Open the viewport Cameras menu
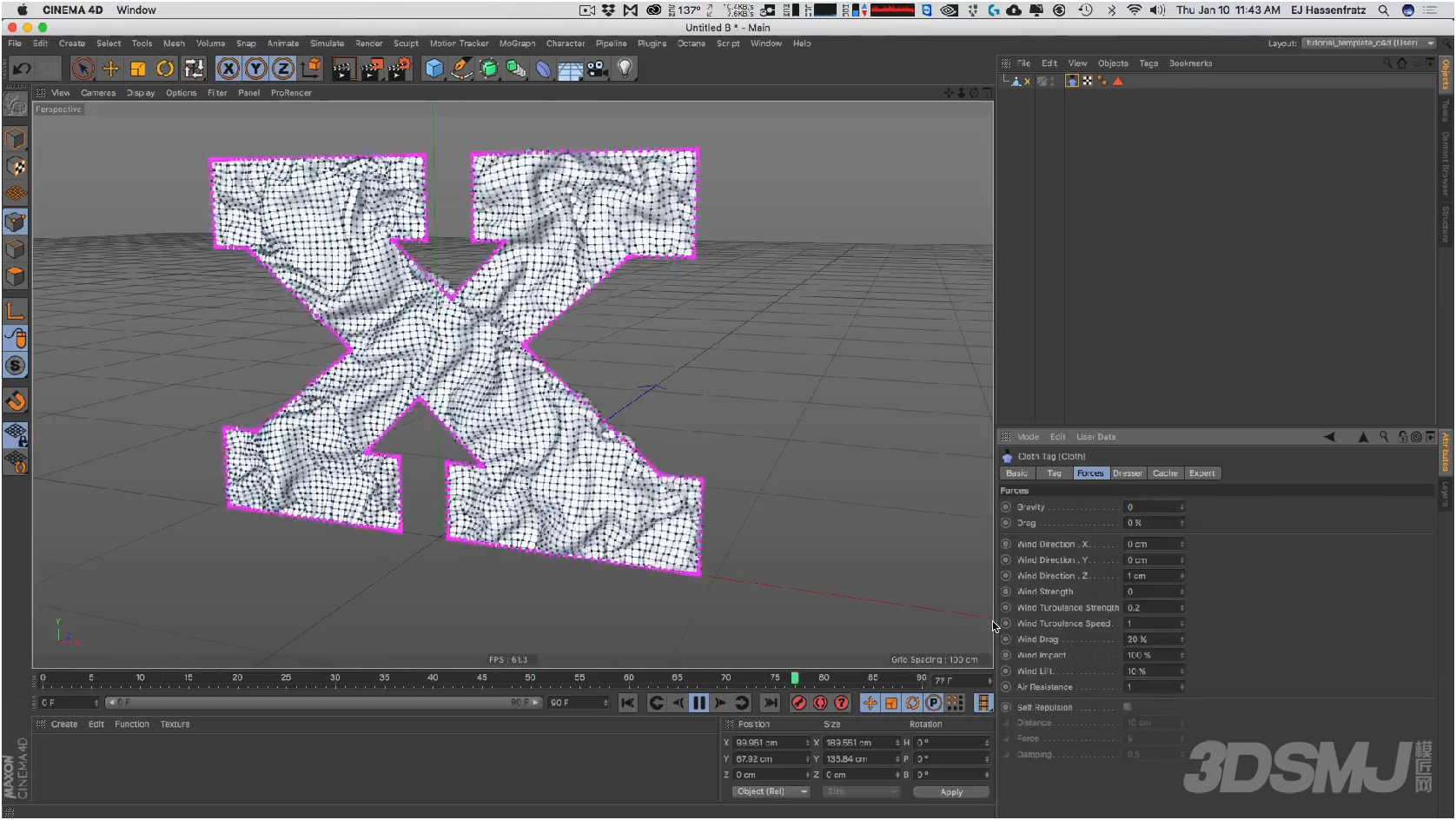The width and height of the screenshot is (1456, 820). pos(98,93)
